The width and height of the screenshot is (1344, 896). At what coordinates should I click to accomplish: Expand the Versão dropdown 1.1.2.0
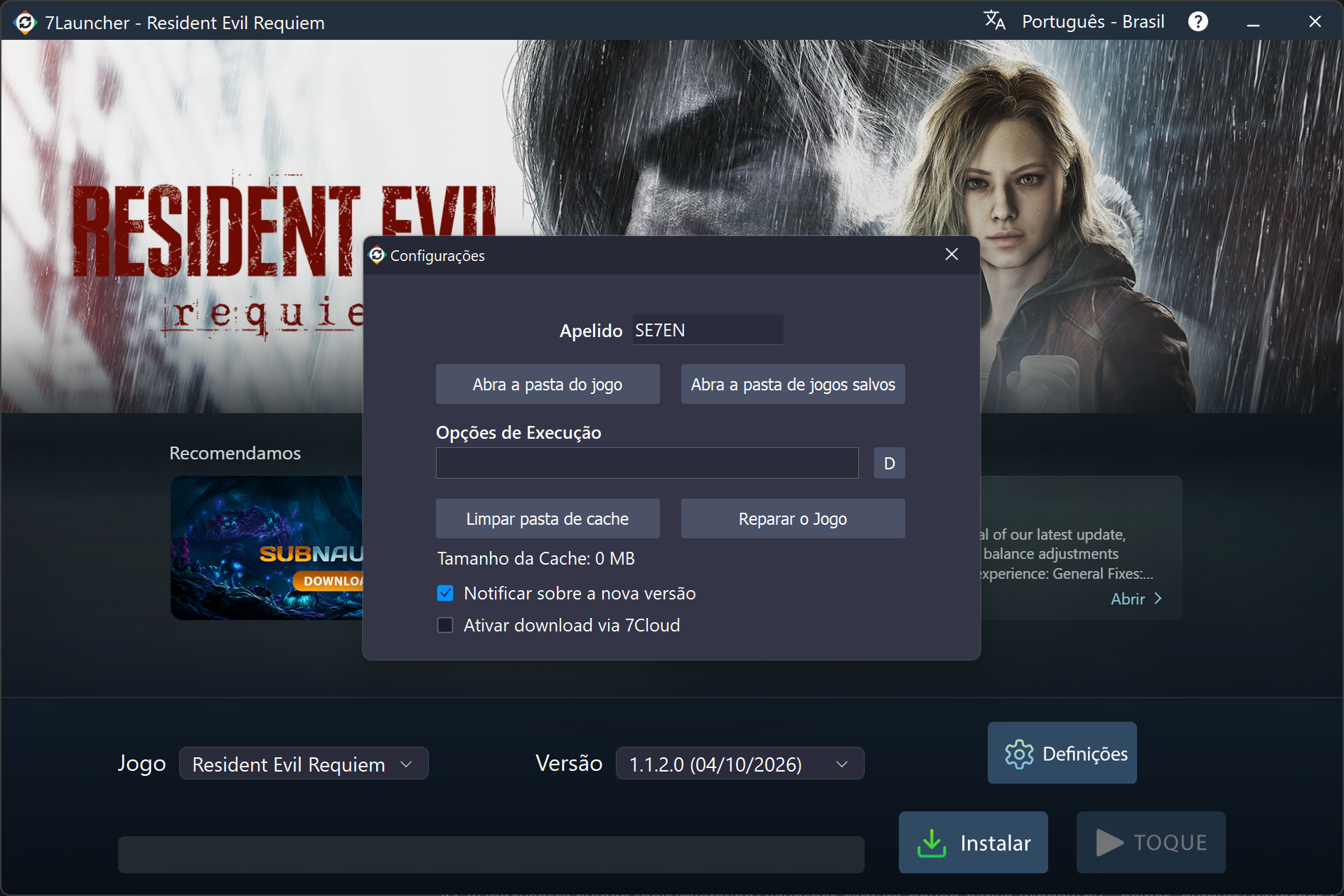point(740,764)
